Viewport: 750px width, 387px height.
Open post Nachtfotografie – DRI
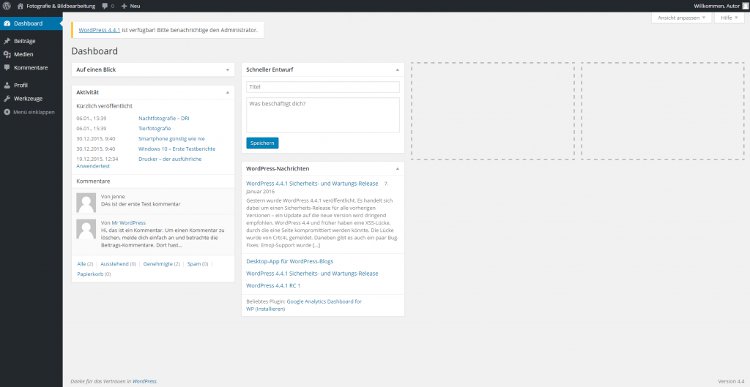point(164,118)
